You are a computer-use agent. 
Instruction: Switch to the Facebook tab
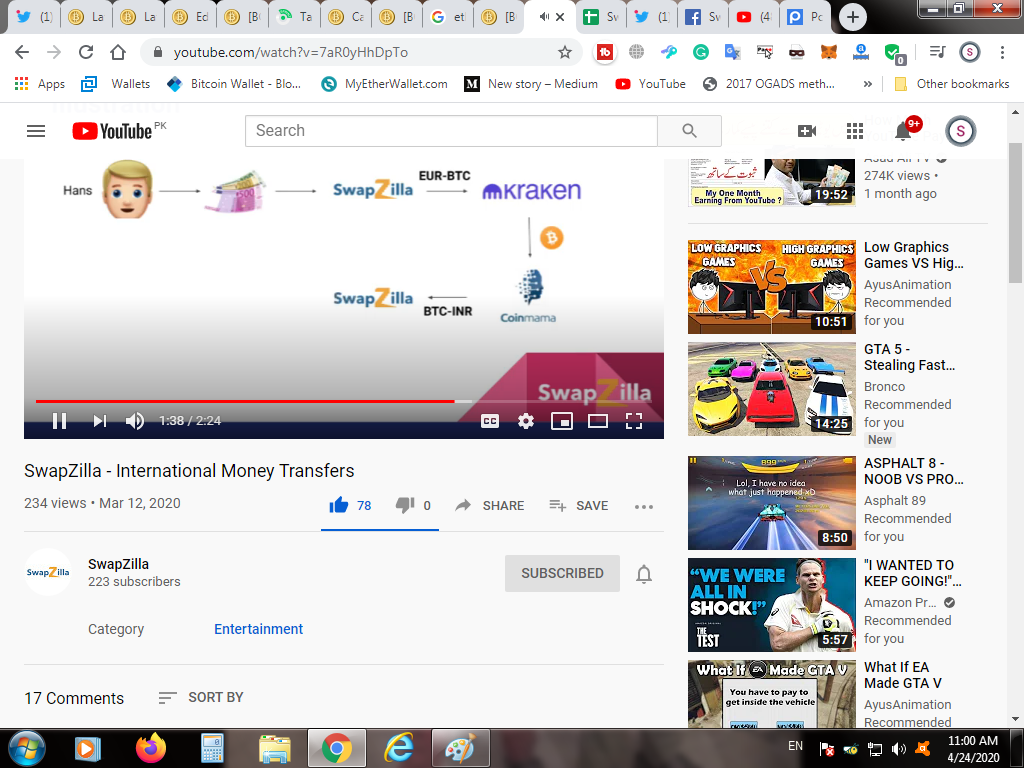[x=704, y=17]
